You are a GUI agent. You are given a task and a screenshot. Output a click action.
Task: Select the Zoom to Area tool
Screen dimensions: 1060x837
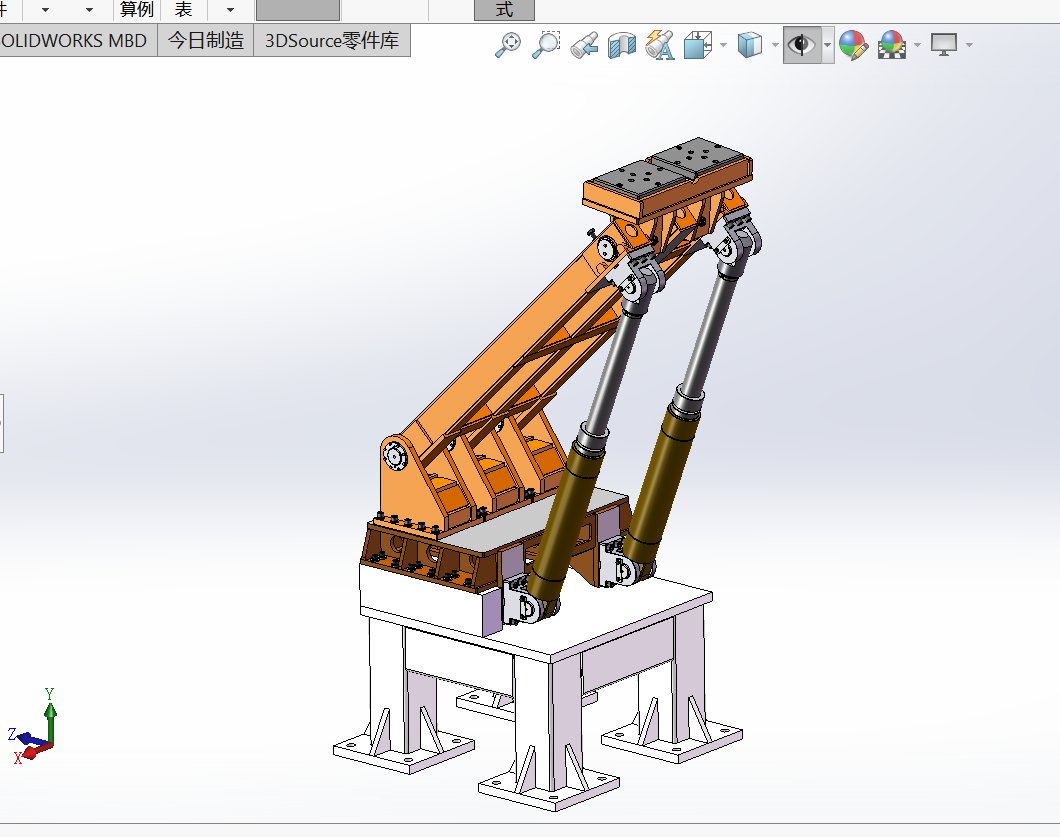click(x=546, y=45)
